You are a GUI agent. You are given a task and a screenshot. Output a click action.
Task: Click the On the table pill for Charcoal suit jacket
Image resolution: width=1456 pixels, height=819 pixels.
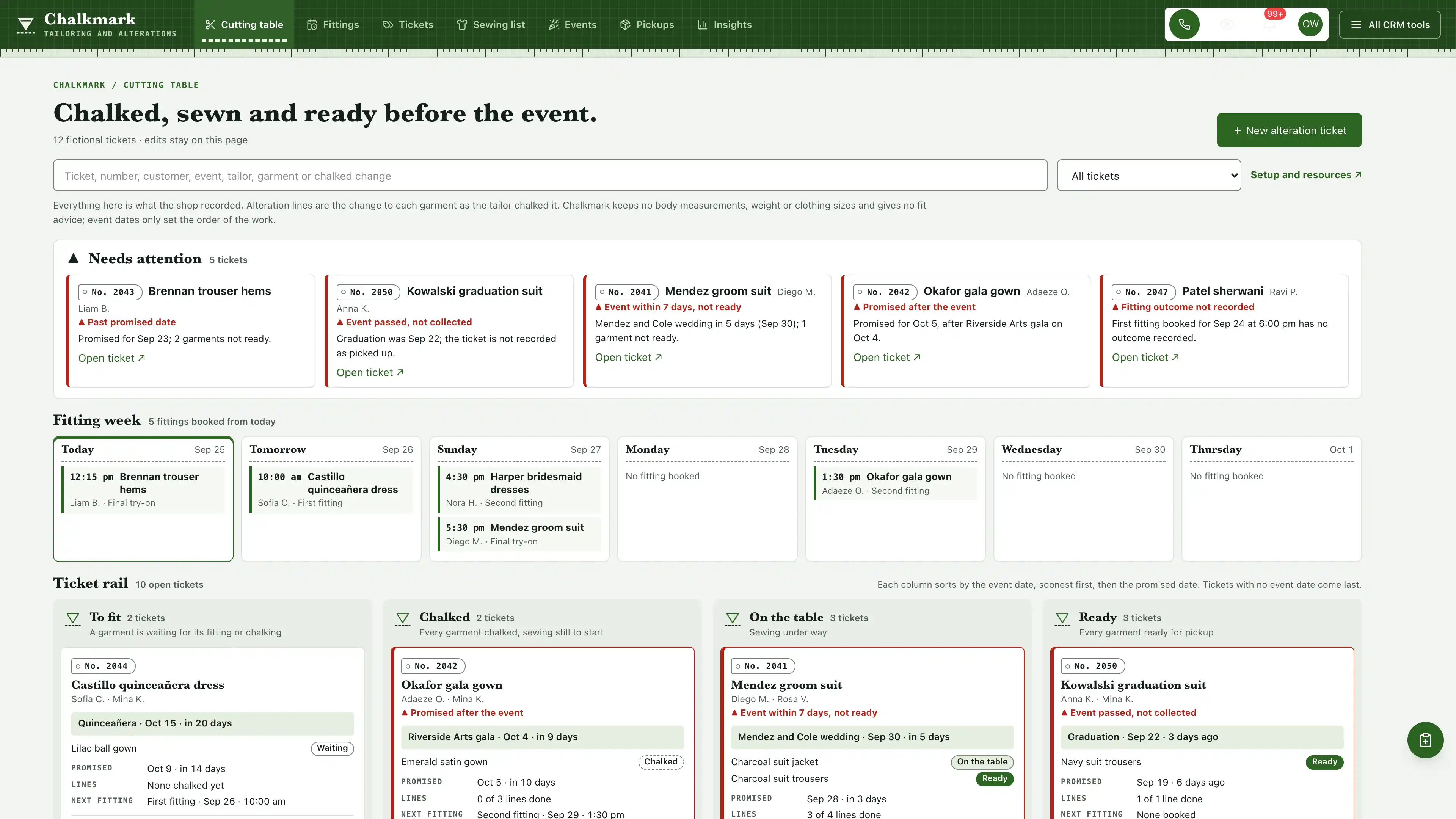(982, 761)
